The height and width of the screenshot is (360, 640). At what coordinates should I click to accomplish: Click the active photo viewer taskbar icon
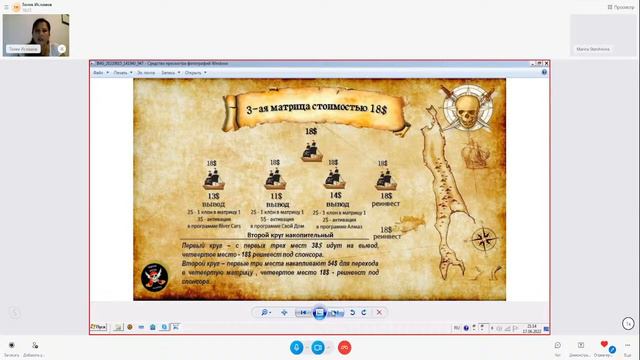pyautogui.click(x=176, y=327)
